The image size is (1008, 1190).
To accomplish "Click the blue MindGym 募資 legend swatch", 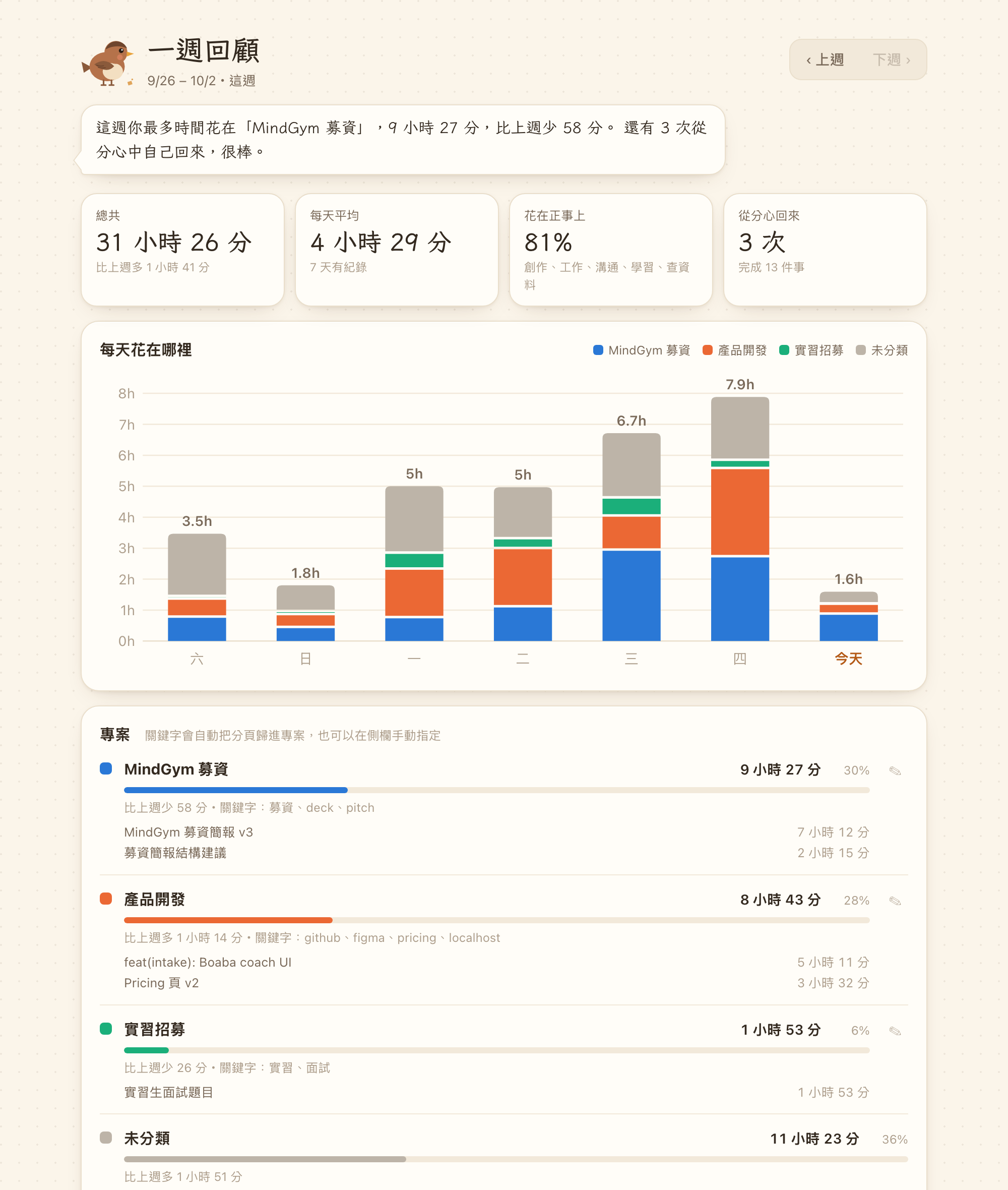I will point(598,350).
